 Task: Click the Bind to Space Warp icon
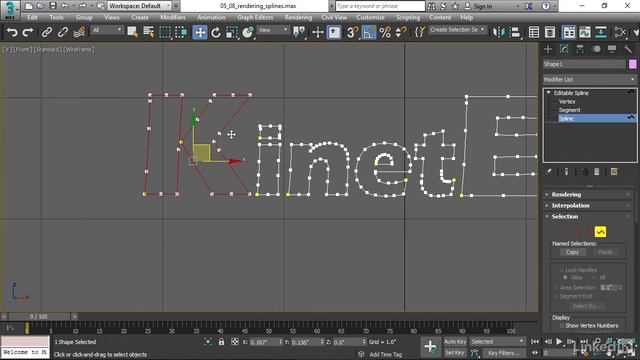79,32
